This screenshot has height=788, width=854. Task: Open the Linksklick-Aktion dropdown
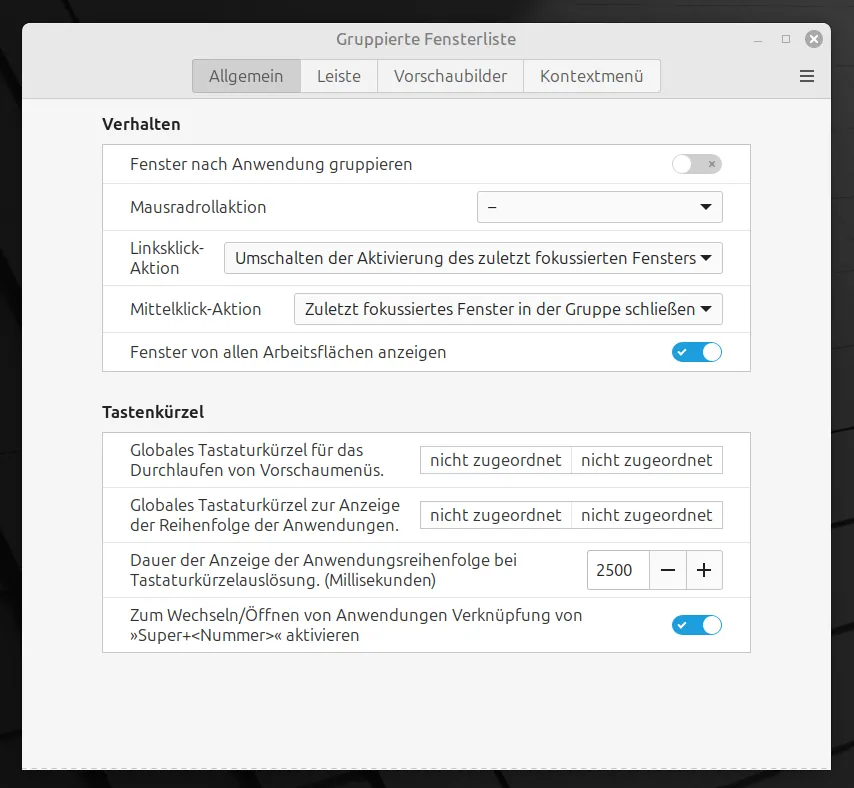(473, 258)
